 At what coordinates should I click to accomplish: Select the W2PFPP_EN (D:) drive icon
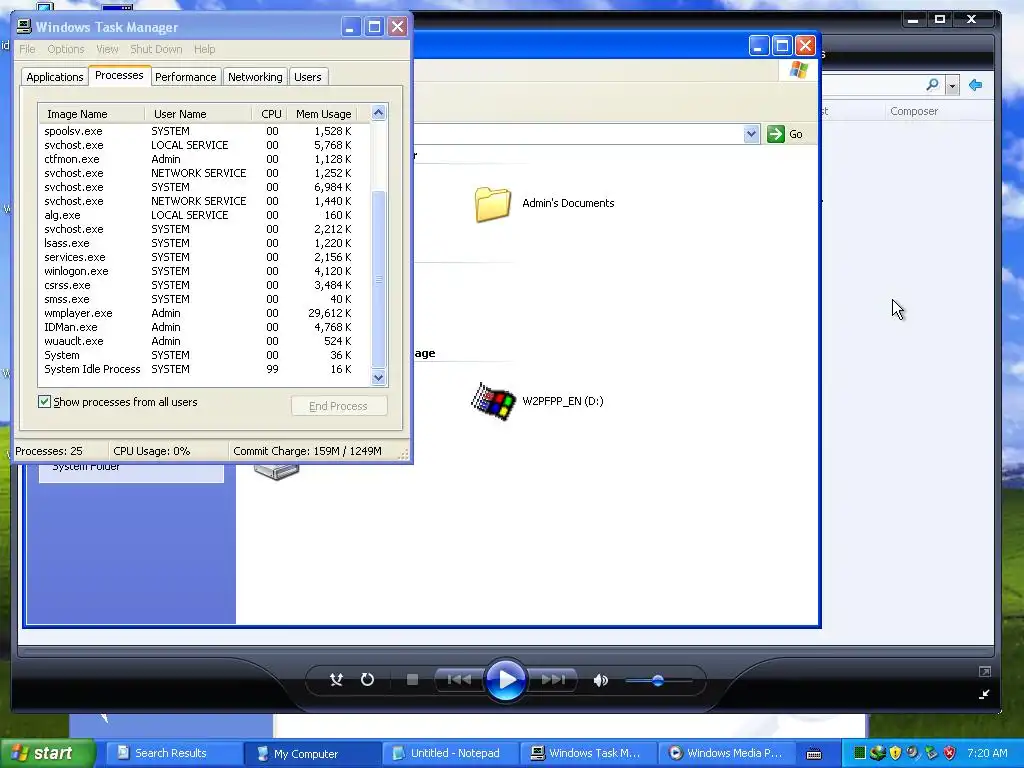493,402
